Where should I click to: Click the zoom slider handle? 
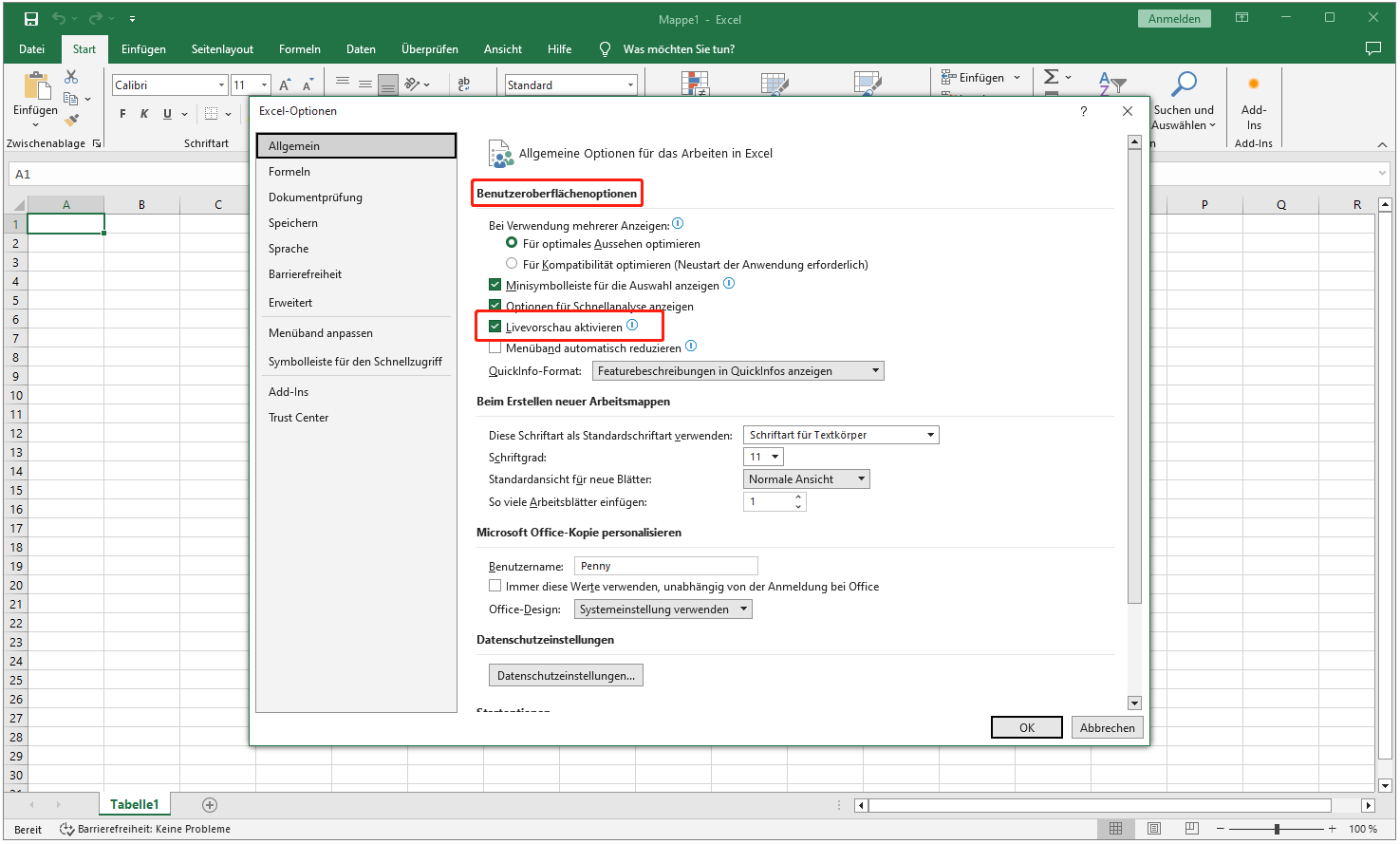(1278, 829)
